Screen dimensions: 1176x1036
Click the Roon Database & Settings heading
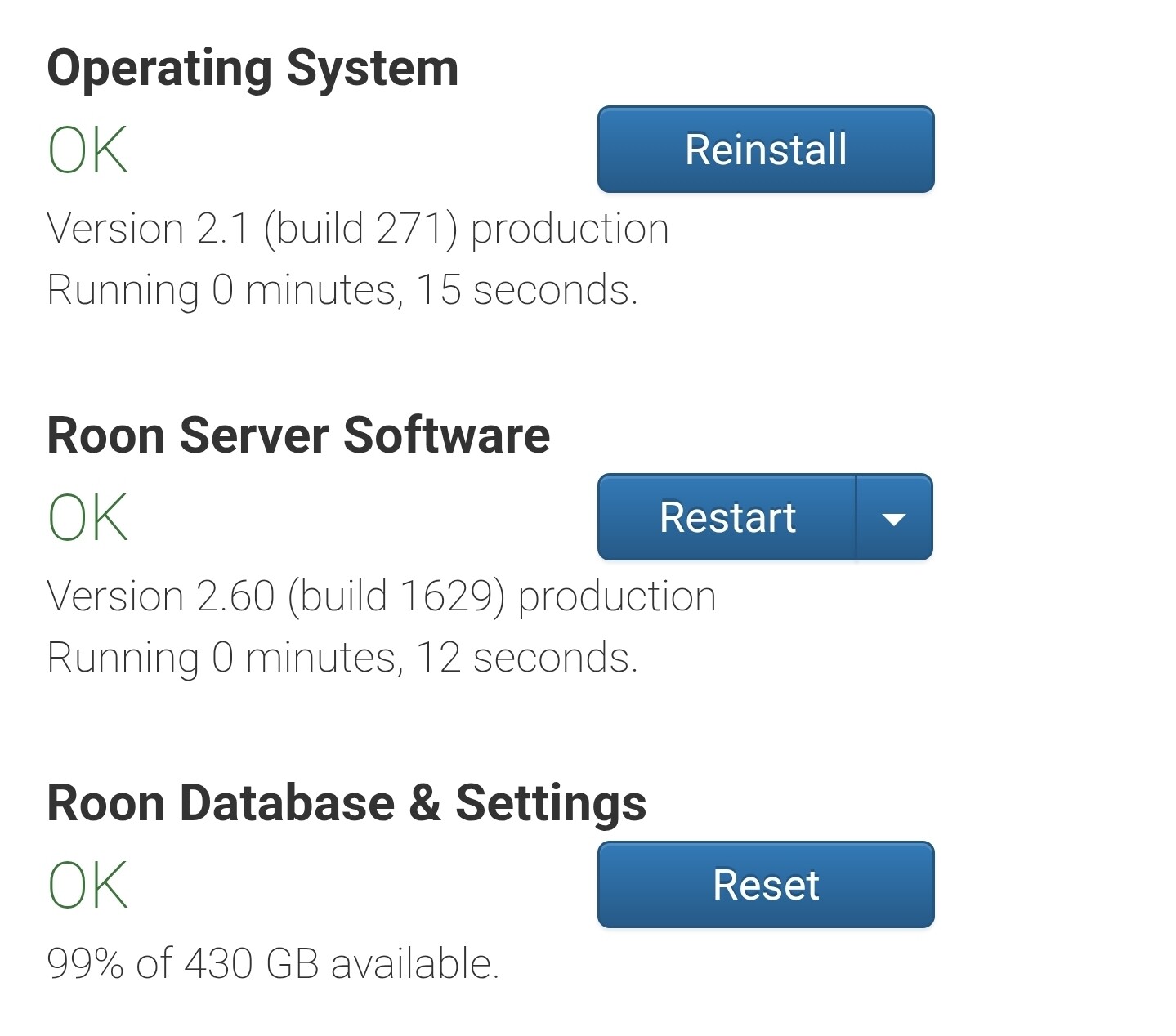tap(347, 803)
